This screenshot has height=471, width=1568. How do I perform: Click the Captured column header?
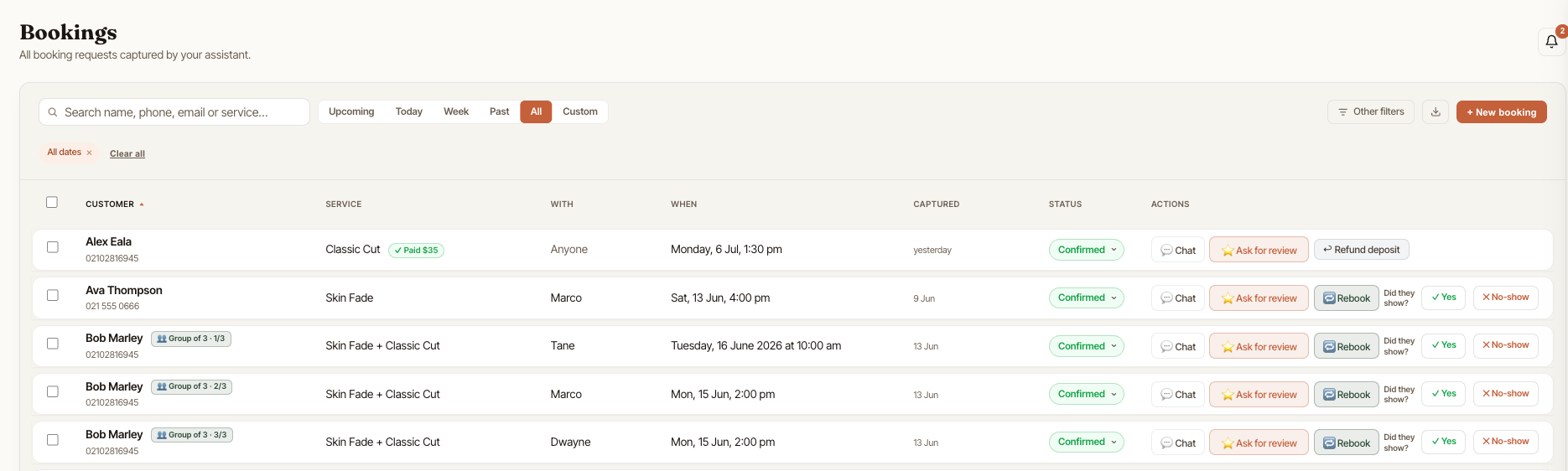coord(936,204)
